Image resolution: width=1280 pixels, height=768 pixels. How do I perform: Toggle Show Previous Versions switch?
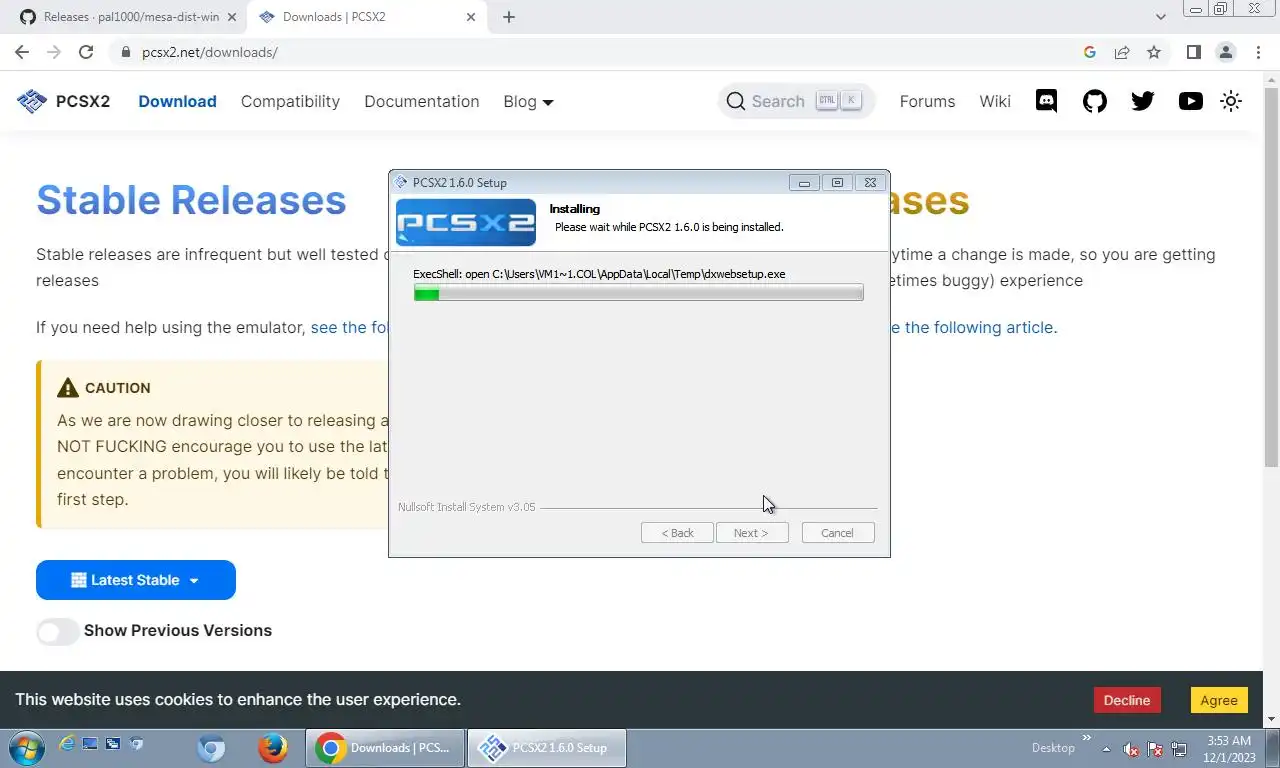[x=57, y=631]
